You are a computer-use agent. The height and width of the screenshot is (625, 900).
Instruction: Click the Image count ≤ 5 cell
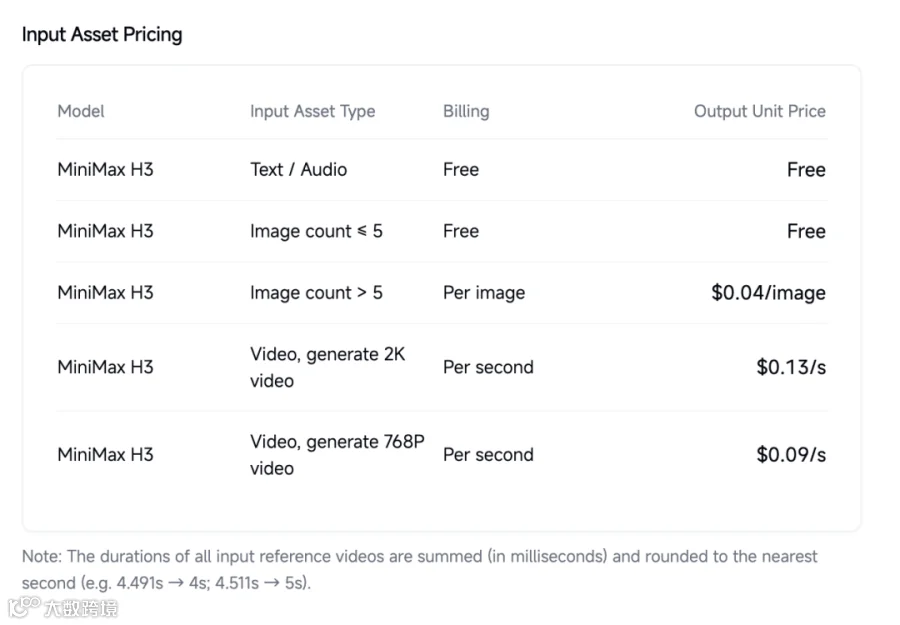316,231
